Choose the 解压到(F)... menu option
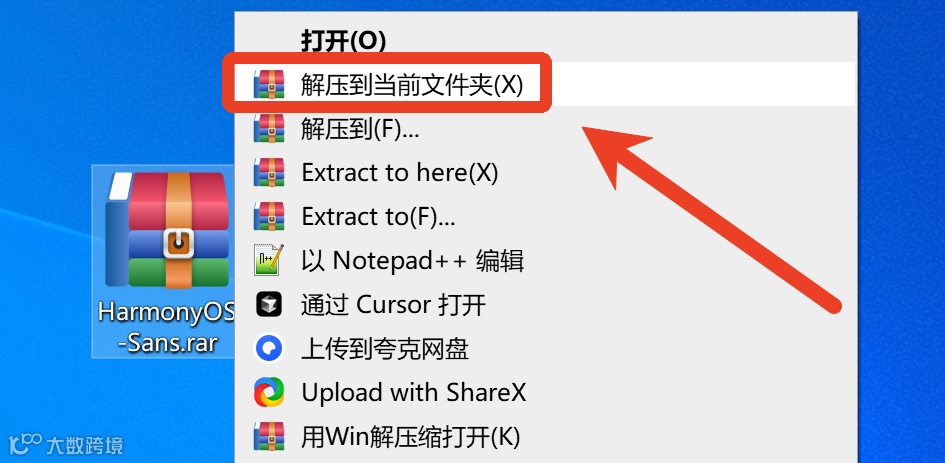The height and width of the screenshot is (463, 945). point(545,128)
